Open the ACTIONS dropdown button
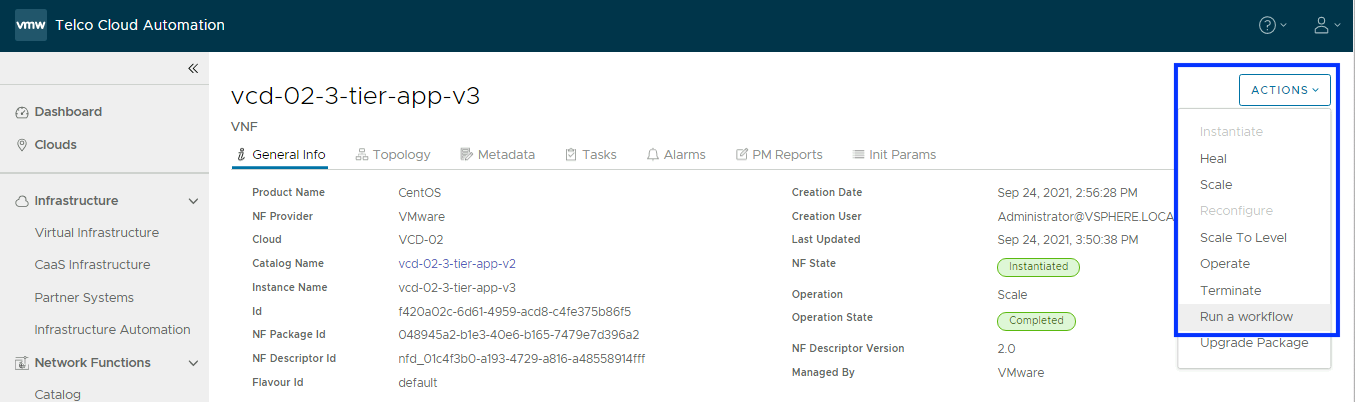 [x=1284, y=90]
